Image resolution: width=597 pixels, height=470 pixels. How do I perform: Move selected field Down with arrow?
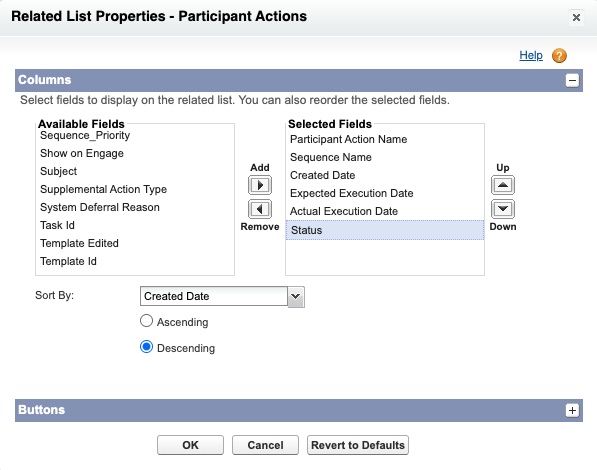503,209
